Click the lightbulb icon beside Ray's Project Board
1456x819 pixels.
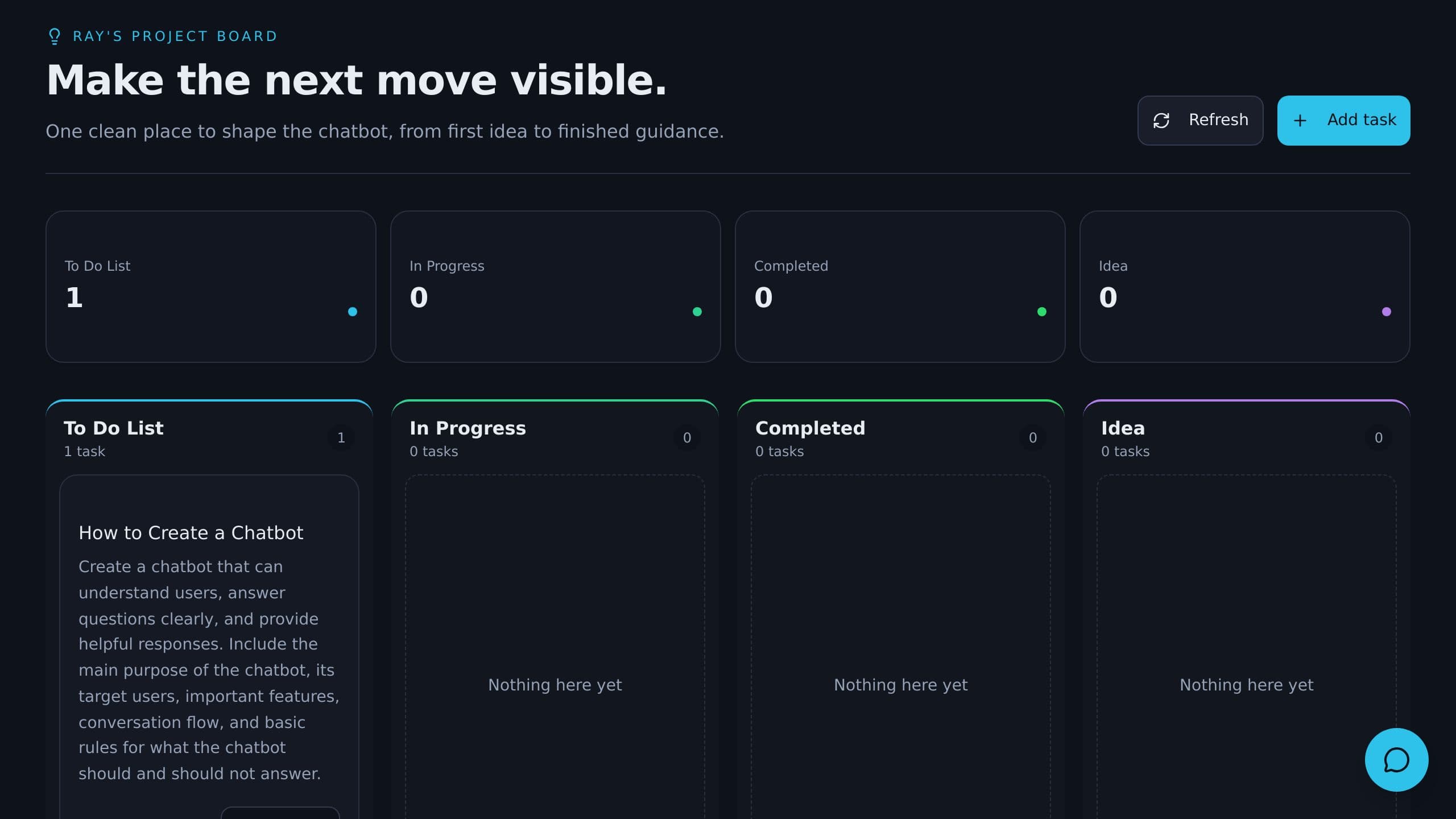pos(55,36)
